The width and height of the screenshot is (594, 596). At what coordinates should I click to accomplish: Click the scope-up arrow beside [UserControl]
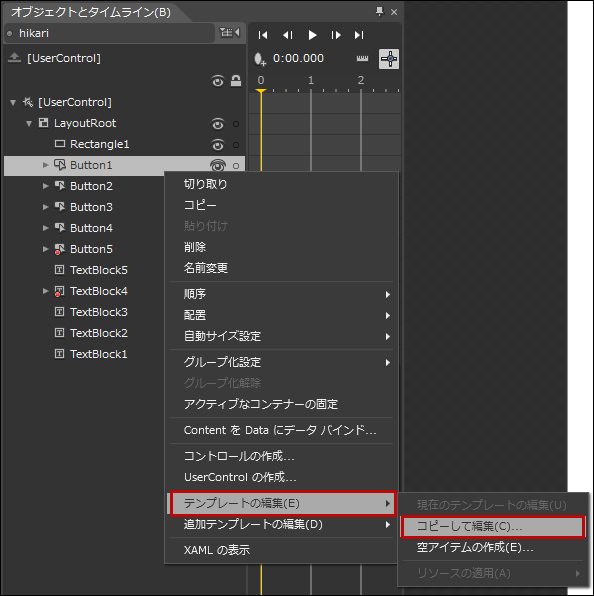point(14,58)
